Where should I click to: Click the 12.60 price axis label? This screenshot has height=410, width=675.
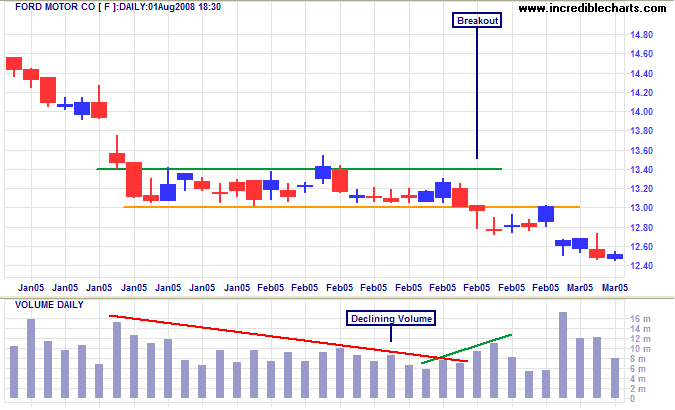point(641,247)
